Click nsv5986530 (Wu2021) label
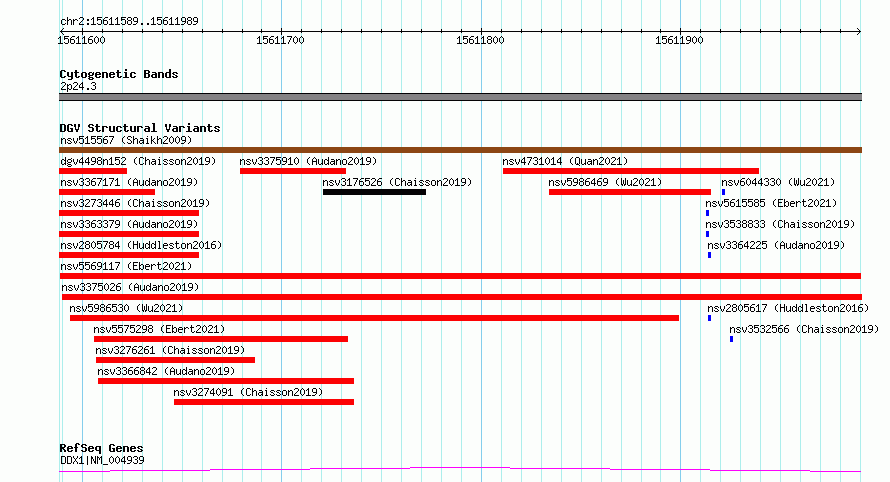 [x=126, y=308]
